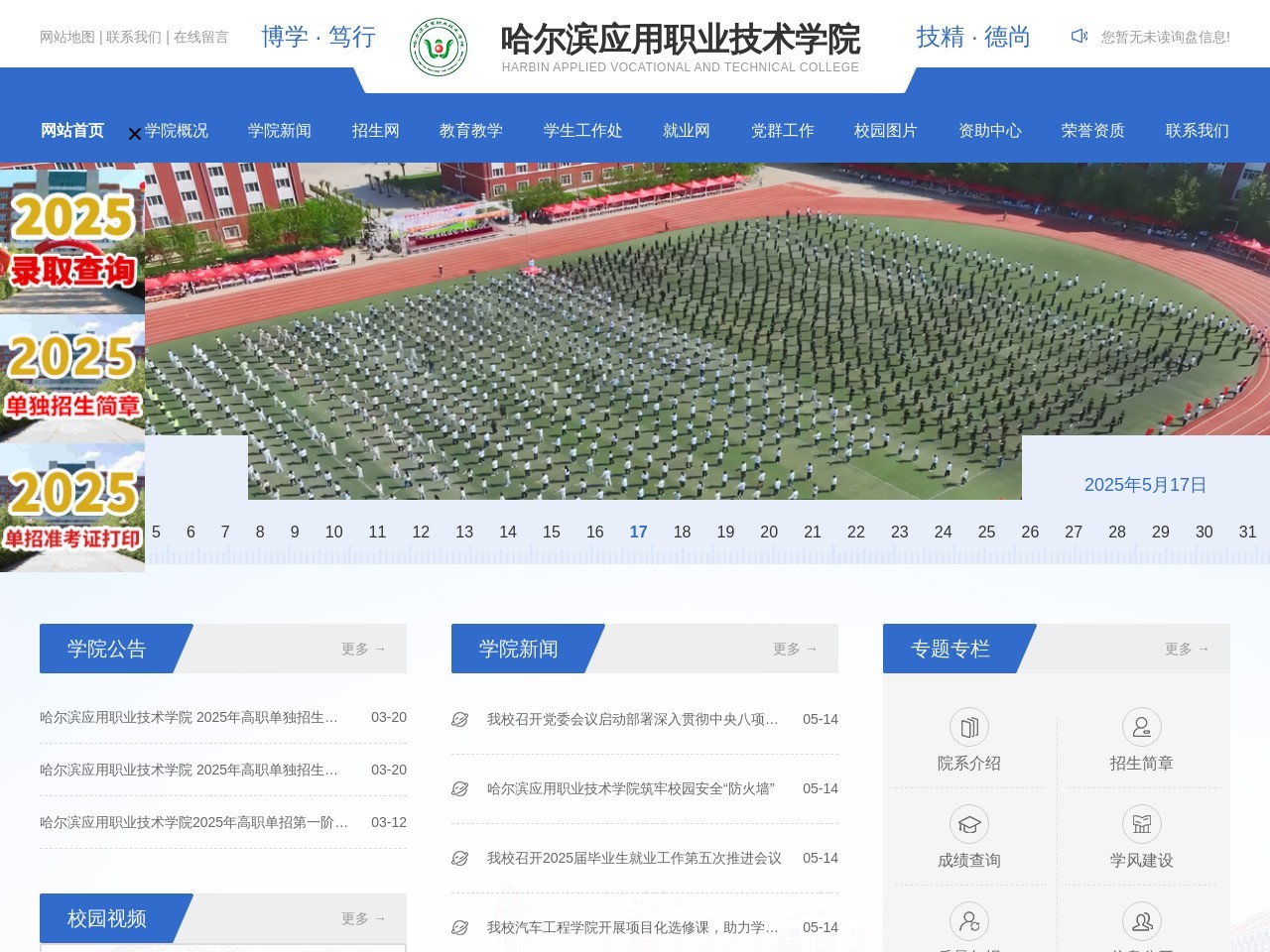Click the college logo emblem
The image size is (1270, 952).
coord(439,47)
